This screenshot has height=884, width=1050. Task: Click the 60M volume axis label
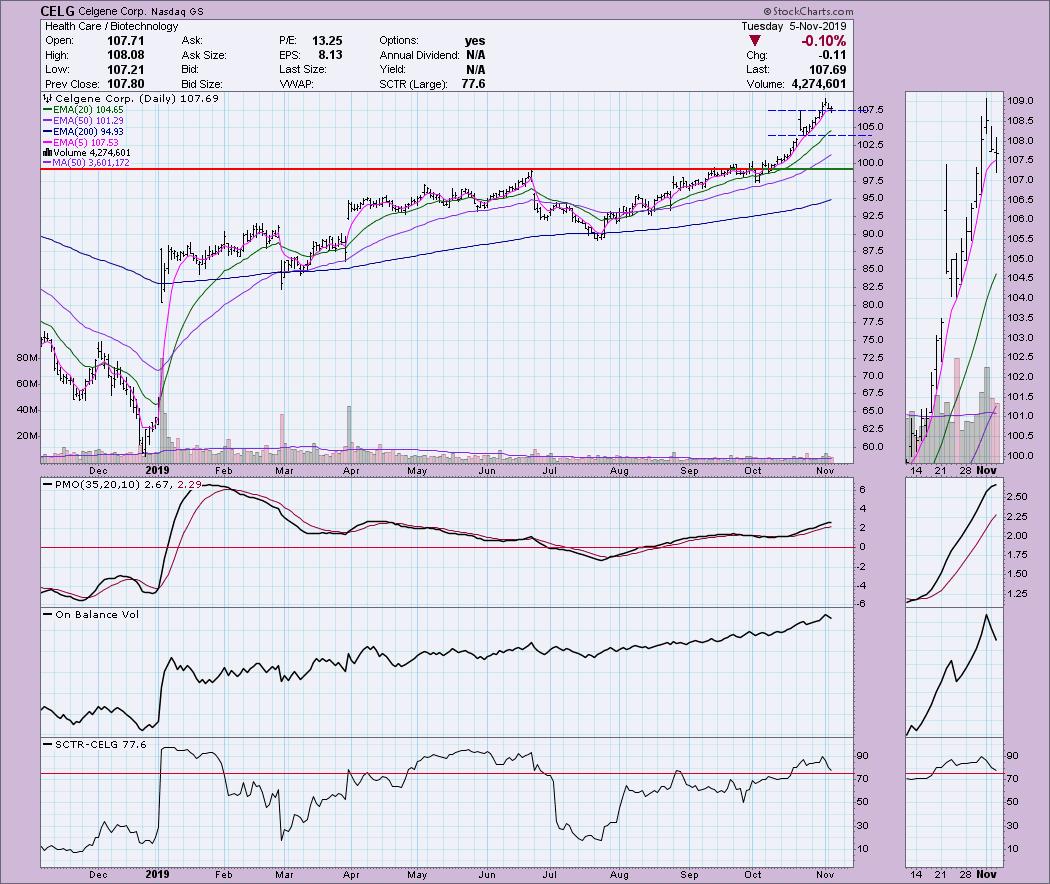[x=27, y=384]
